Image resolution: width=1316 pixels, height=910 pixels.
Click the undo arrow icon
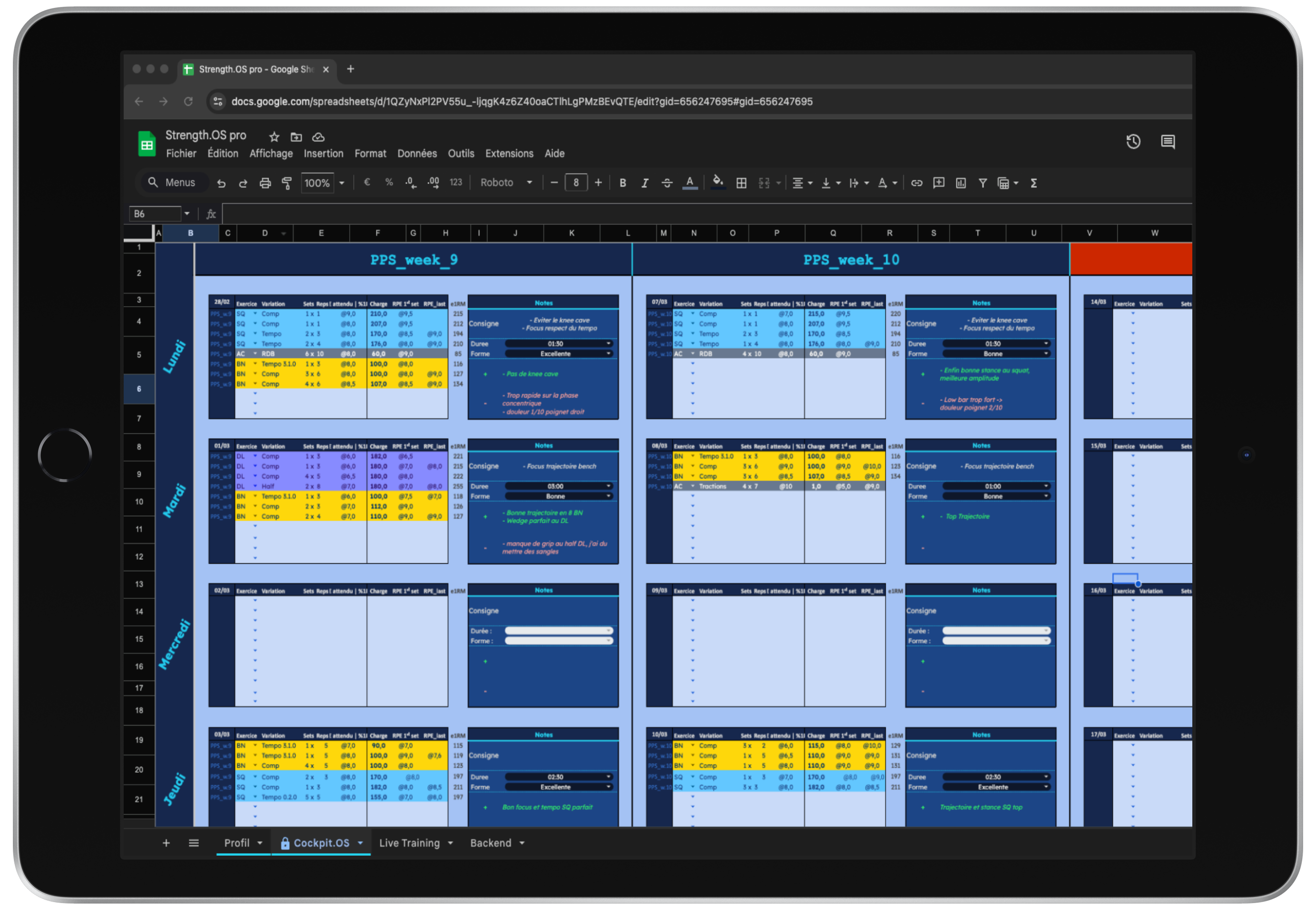click(221, 183)
